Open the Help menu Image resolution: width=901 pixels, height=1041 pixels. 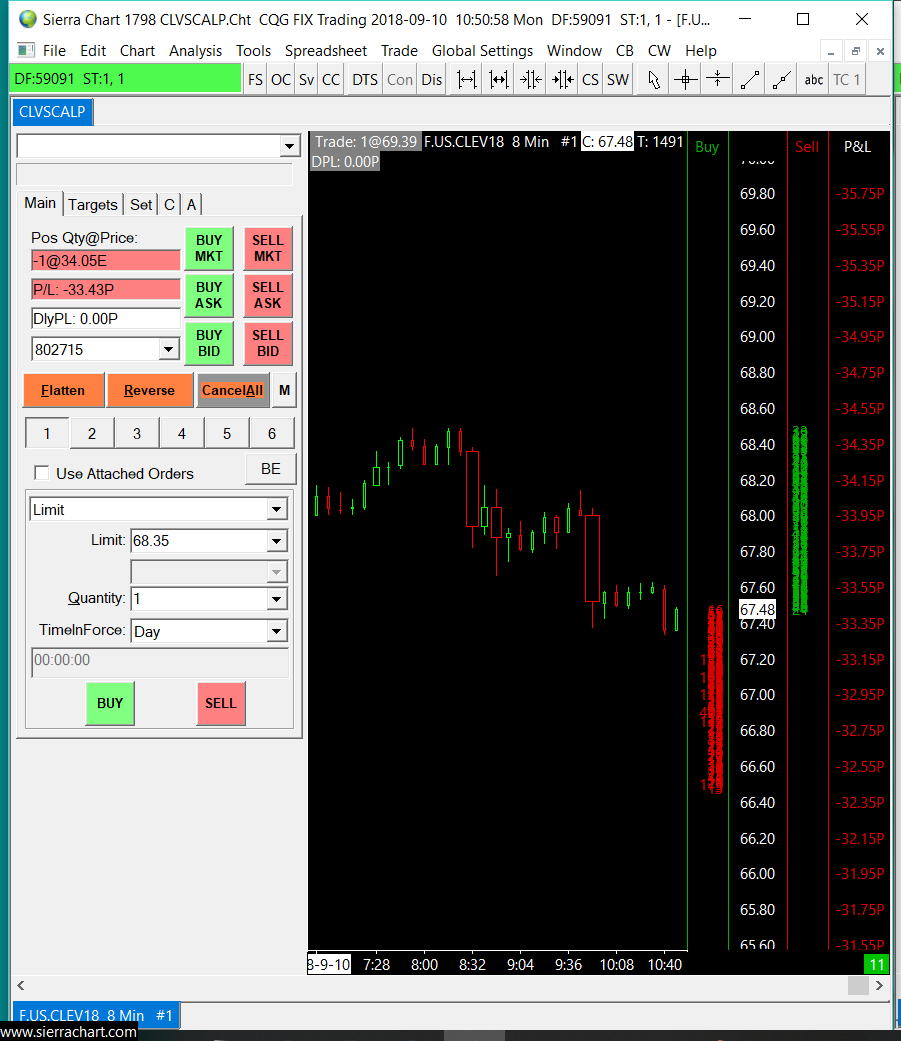point(700,51)
